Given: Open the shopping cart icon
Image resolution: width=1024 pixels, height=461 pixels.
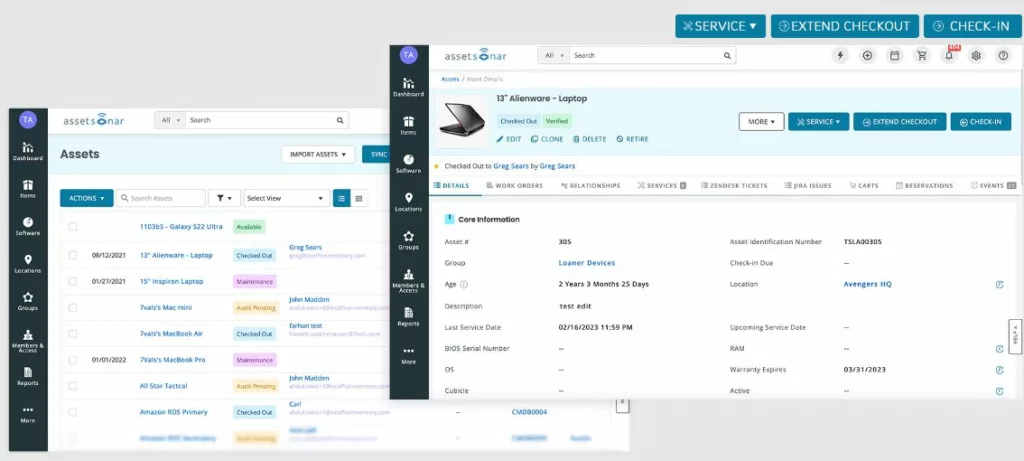Looking at the screenshot, I should tap(921, 56).
